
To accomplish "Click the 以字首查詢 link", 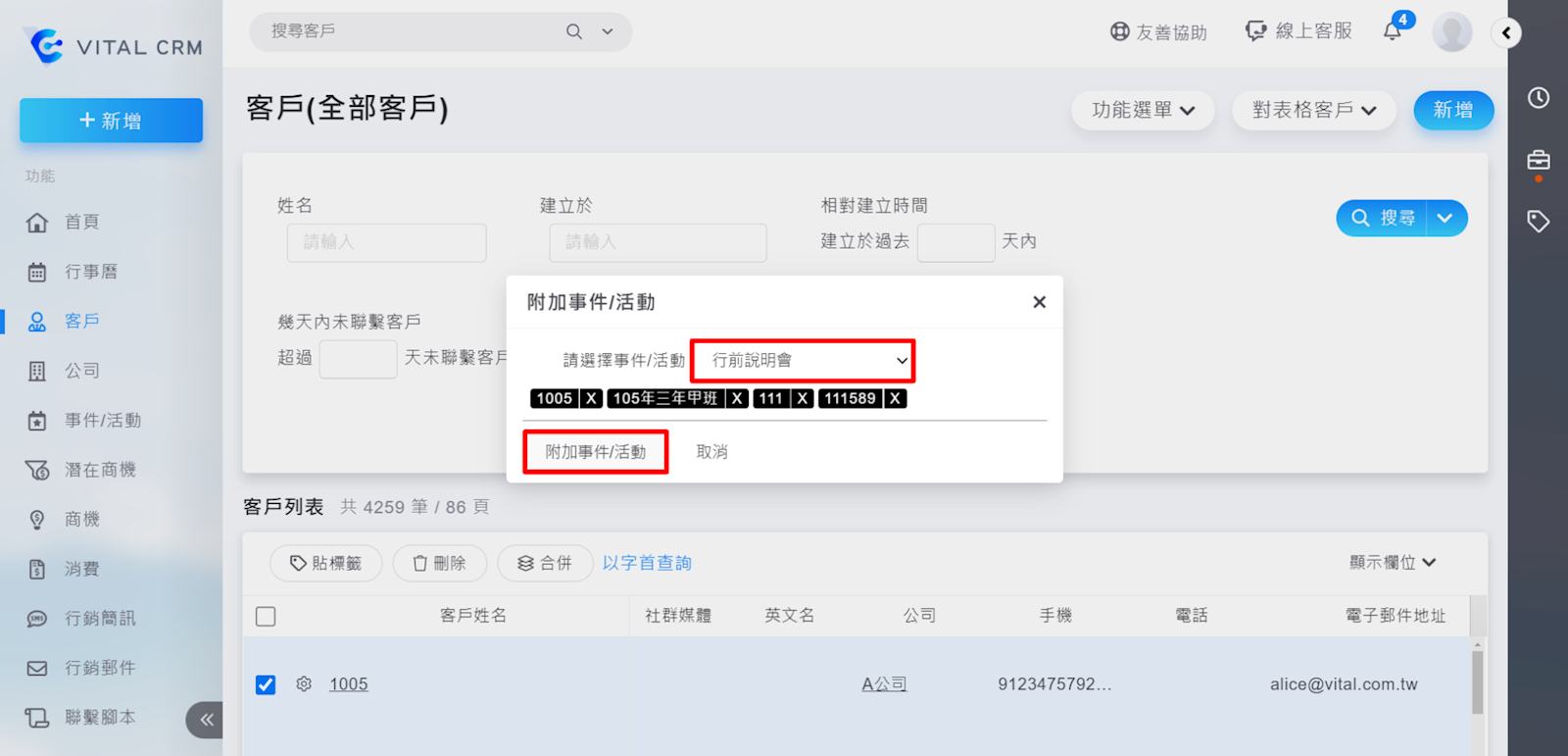I will coord(647,563).
